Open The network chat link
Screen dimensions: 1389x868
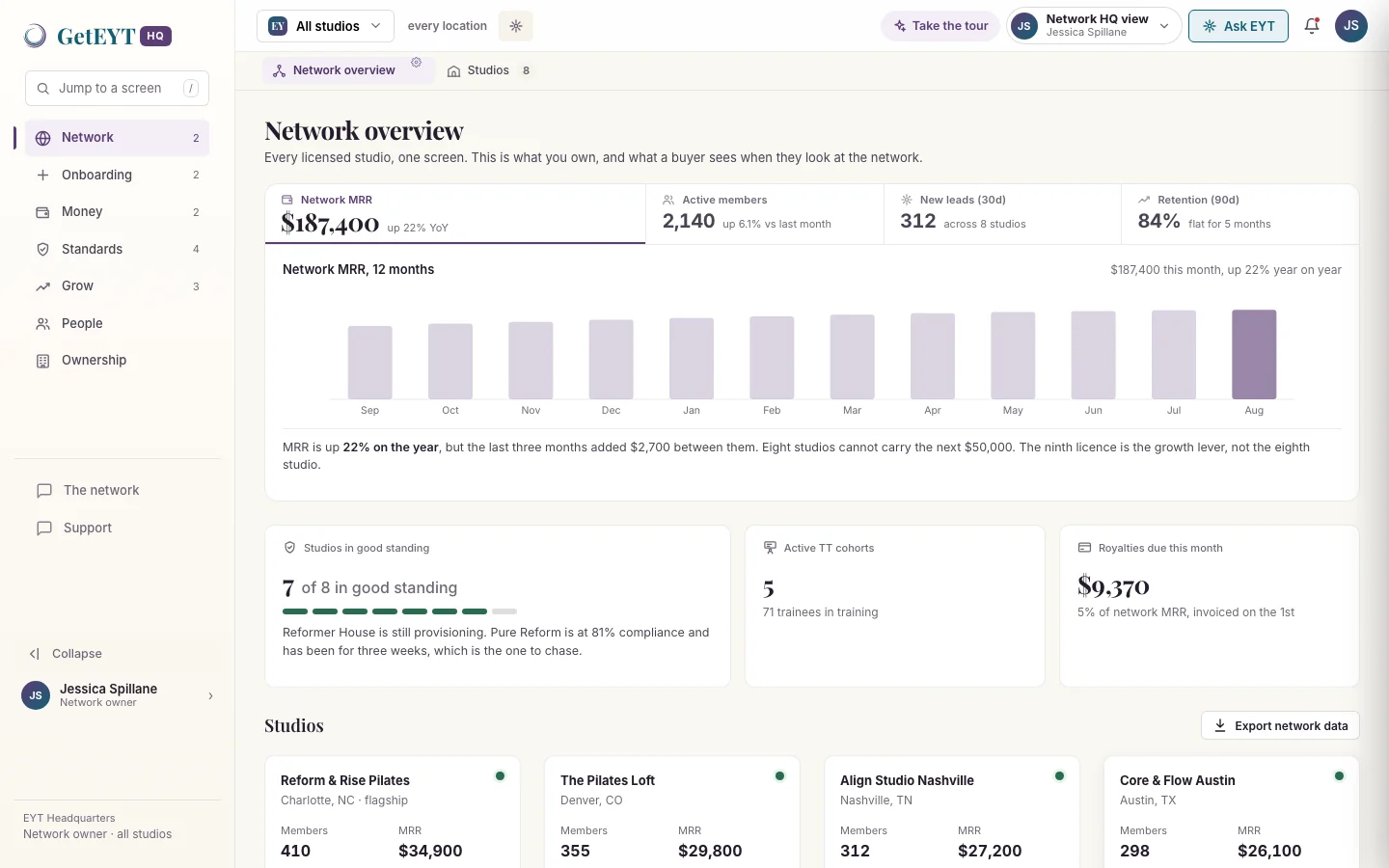pyautogui.click(x=117, y=491)
